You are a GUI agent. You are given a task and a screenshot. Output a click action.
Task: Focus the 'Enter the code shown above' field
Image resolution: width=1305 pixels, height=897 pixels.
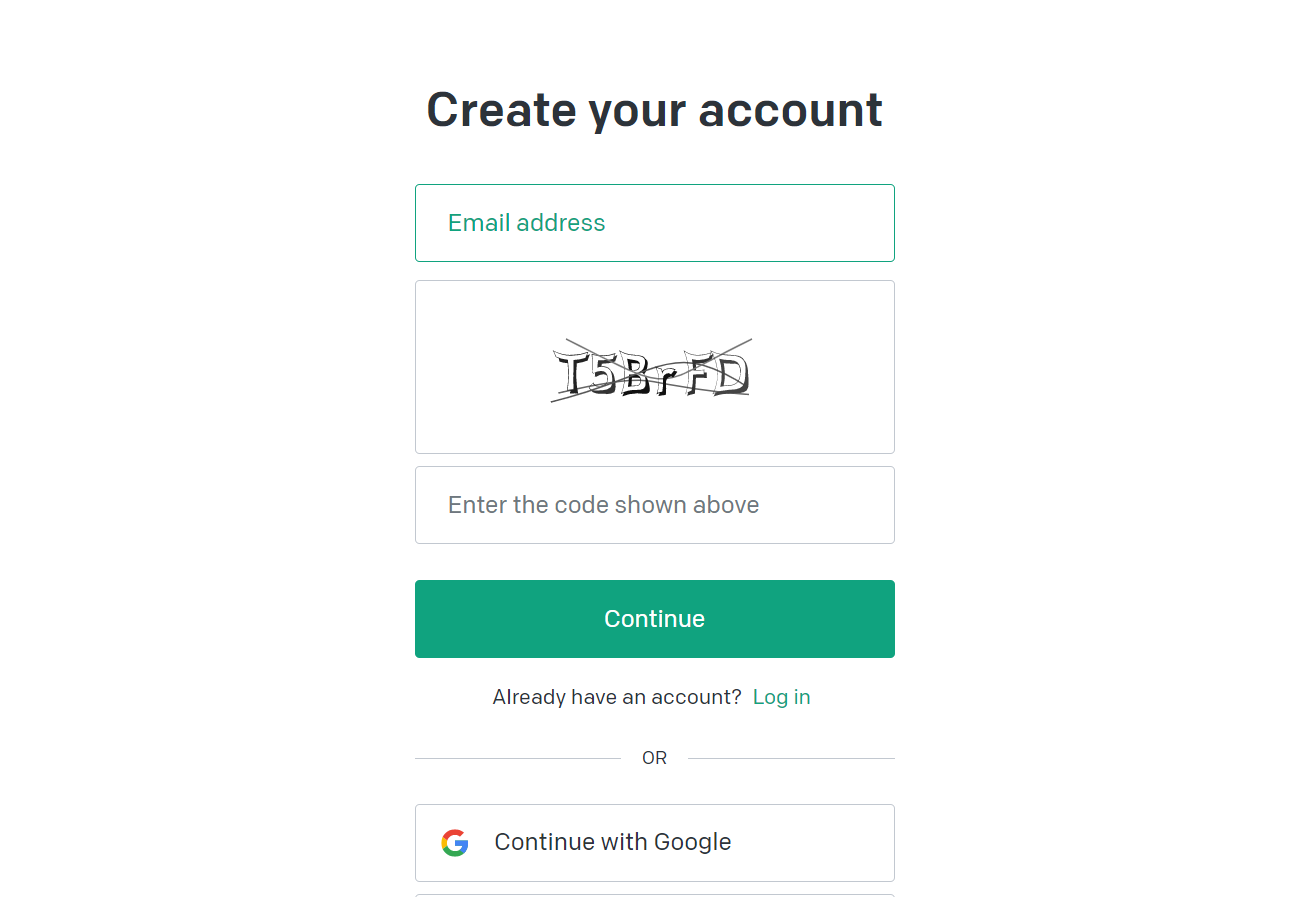pyautogui.click(x=655, y=505)
